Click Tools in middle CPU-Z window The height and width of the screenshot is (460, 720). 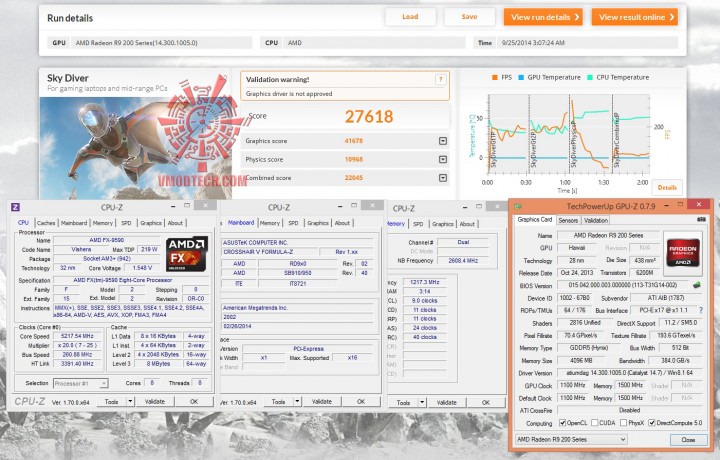(x=278, y=402)
